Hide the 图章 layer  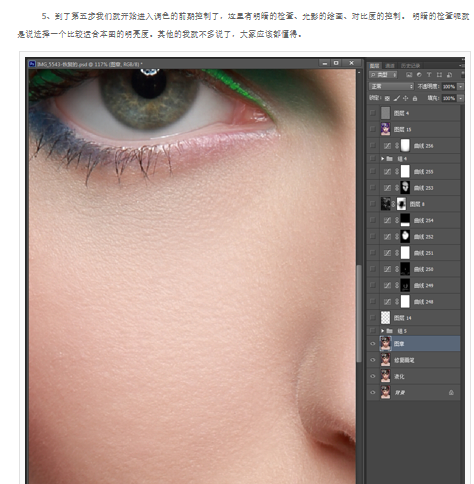coord(373,344)
